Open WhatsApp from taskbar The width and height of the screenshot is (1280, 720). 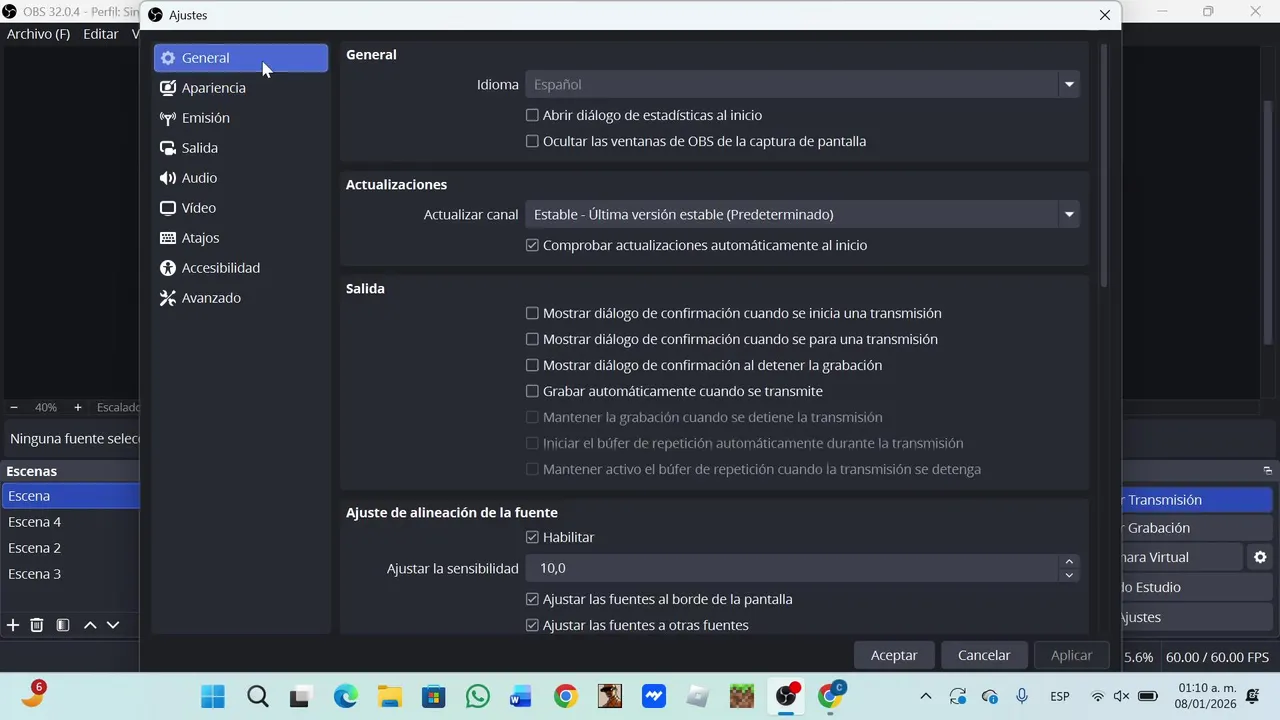click(478, 696)
